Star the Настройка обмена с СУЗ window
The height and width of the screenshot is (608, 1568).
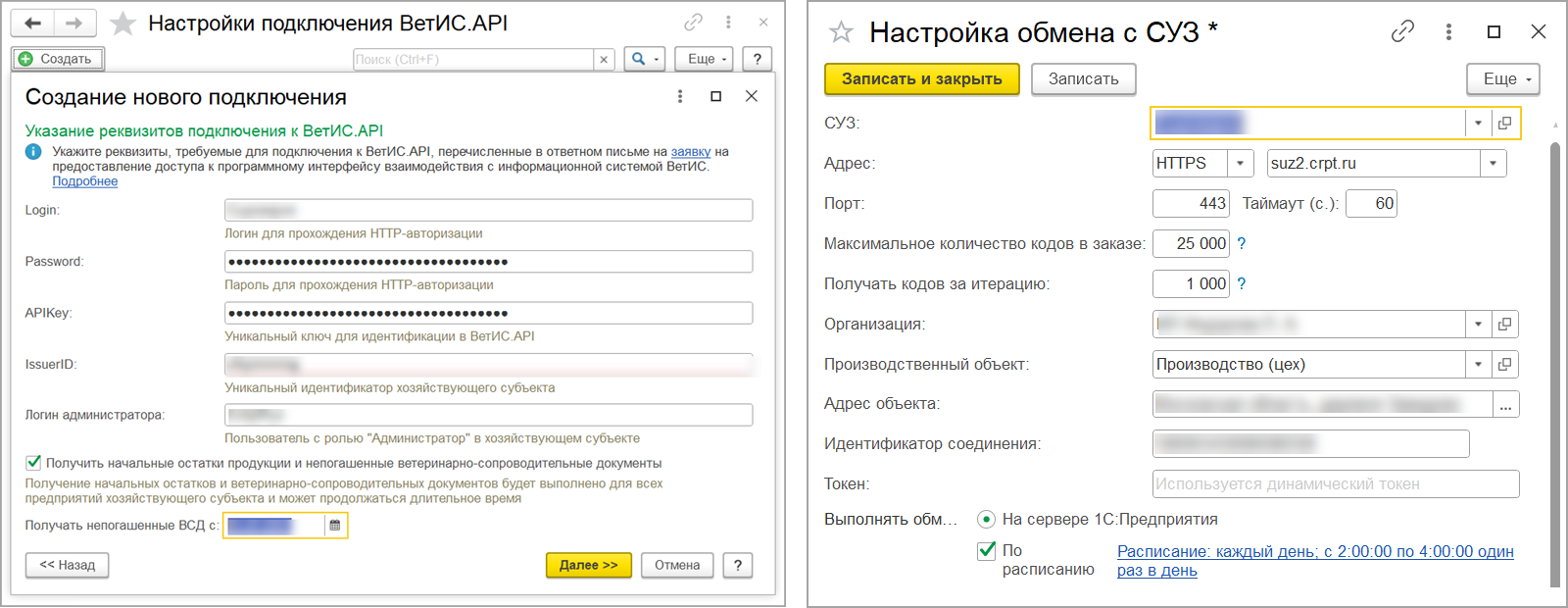click(x=841, y=32)
